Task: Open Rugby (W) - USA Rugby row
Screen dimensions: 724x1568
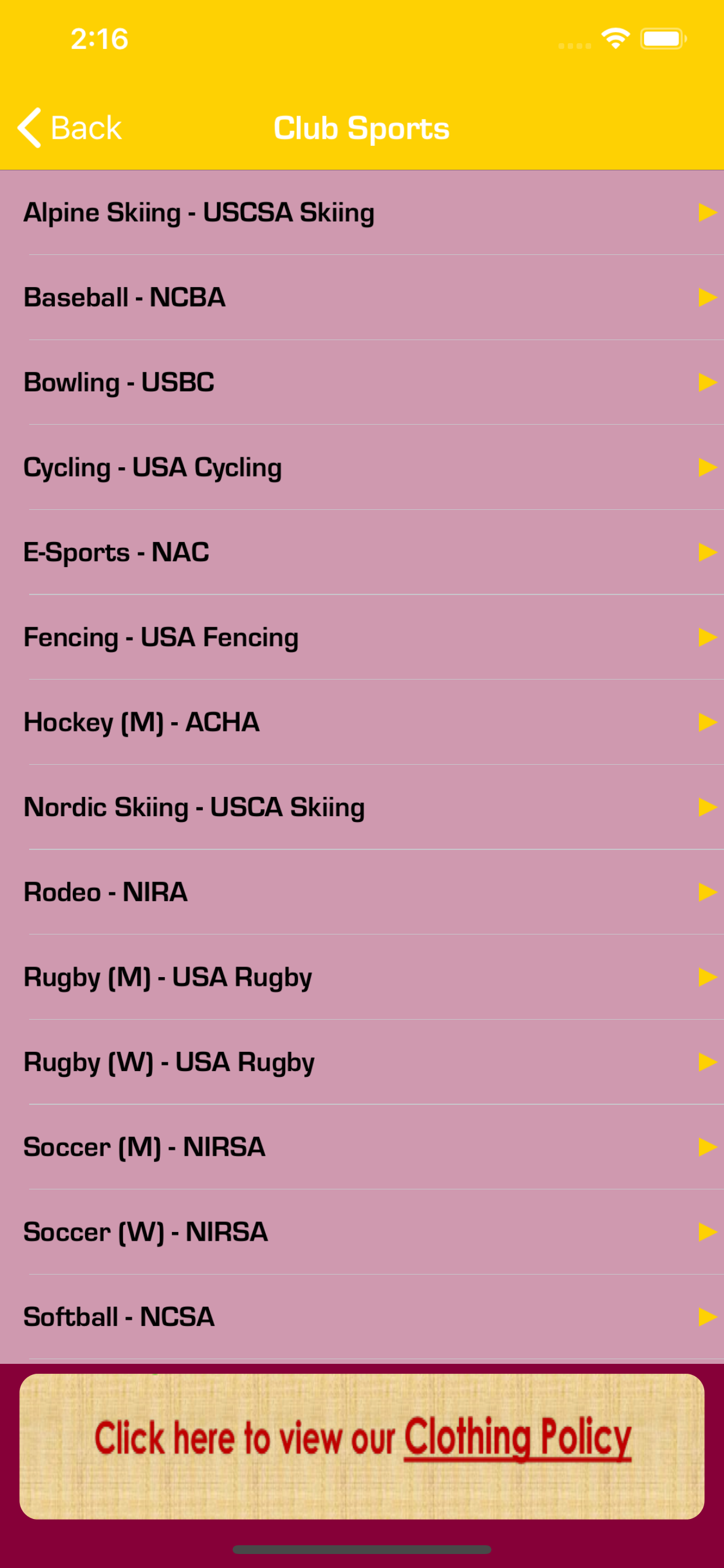Action: (x=362, y=1062)
